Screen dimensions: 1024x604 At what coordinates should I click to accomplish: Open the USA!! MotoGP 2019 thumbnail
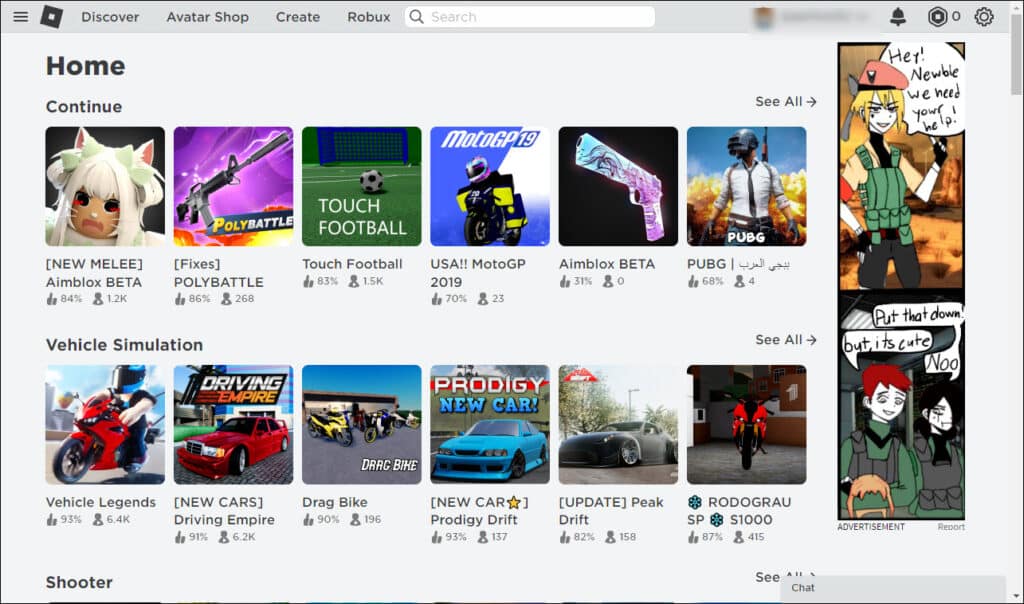click(x=490, y=186)
